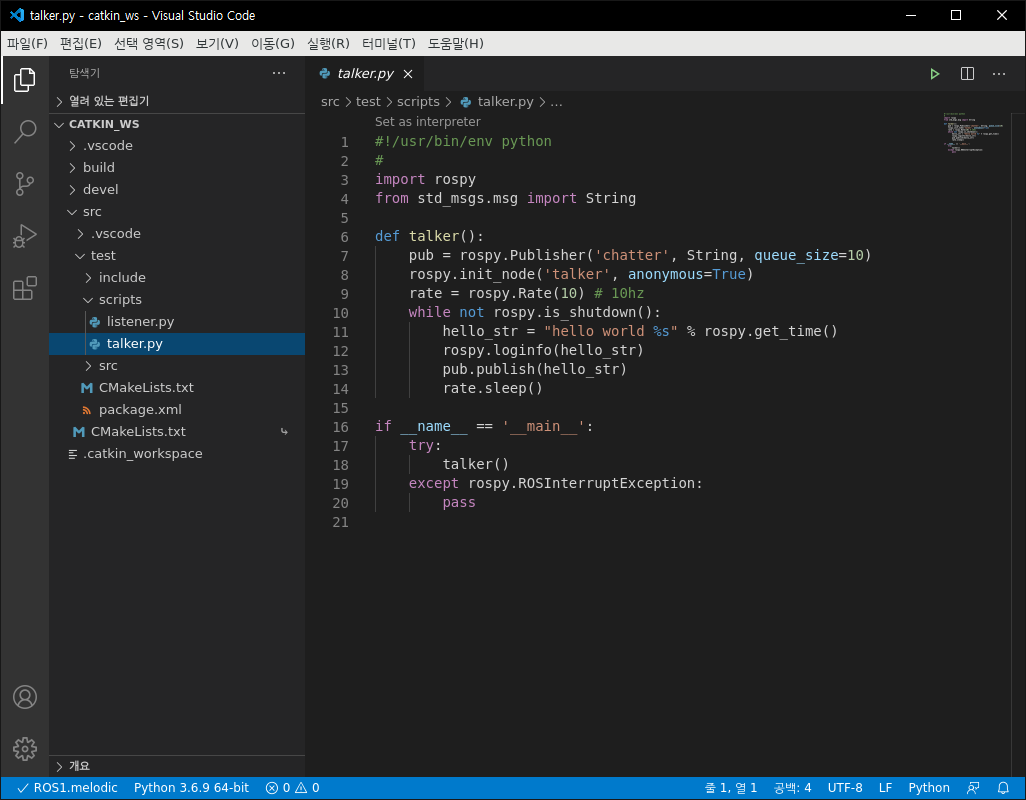Open the 도움말(H) menu
1026x800 pixels.
pos(455,43)
